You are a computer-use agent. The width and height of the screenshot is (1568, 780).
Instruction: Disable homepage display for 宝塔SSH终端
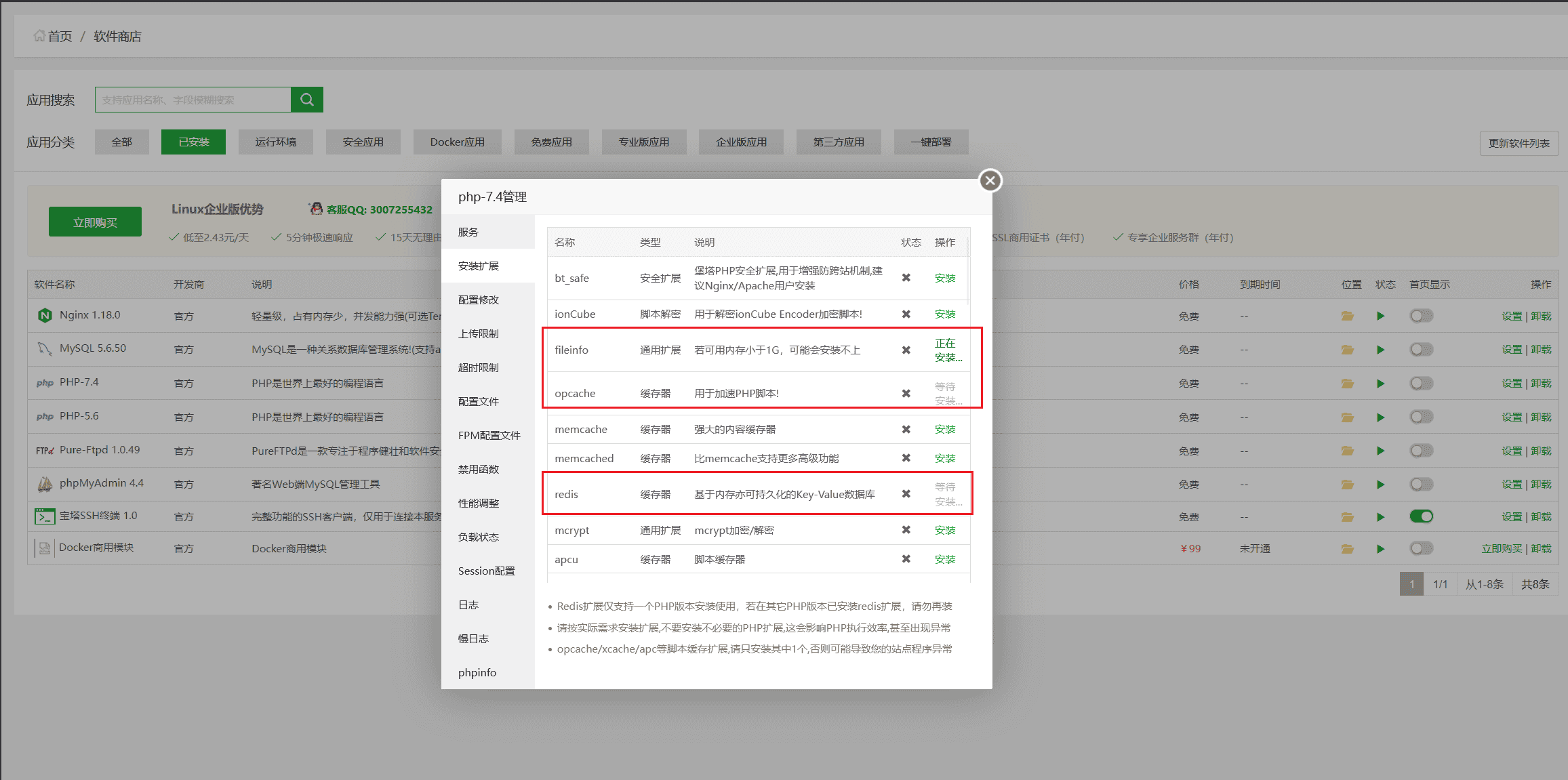[x=1422, y=516]
